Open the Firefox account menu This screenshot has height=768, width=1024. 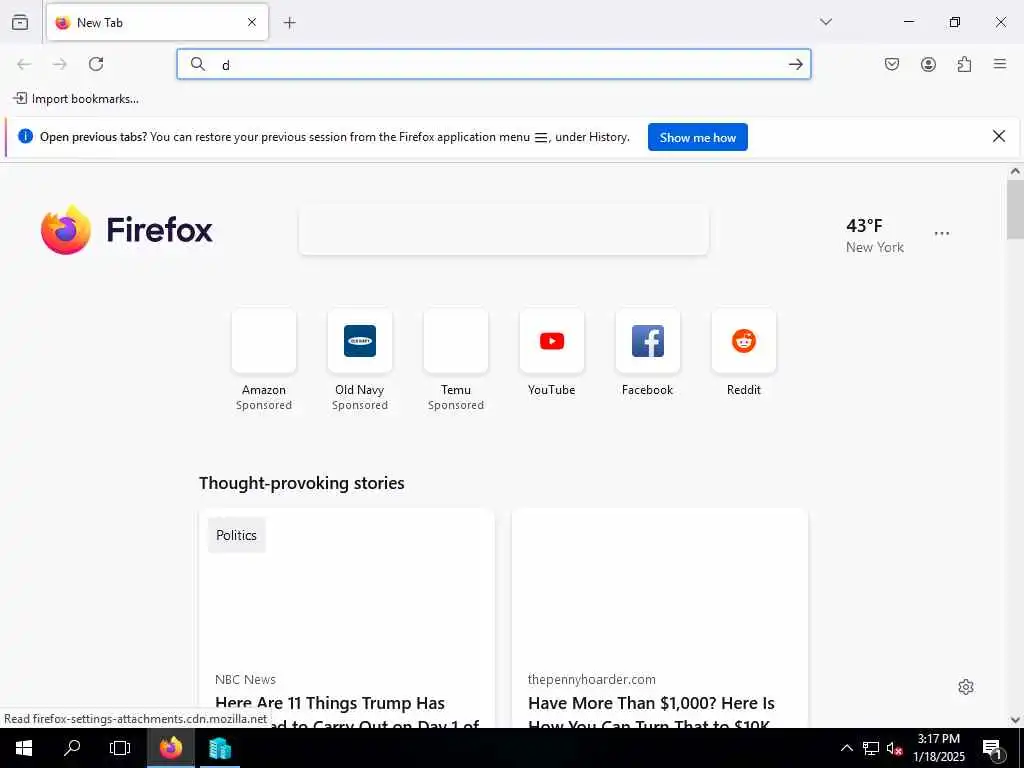click(x=928, y=64)
